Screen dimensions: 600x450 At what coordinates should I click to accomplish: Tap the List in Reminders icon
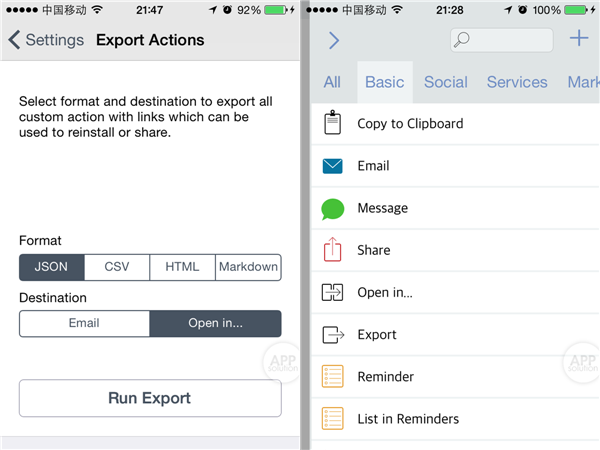click(x=332, y=419)
